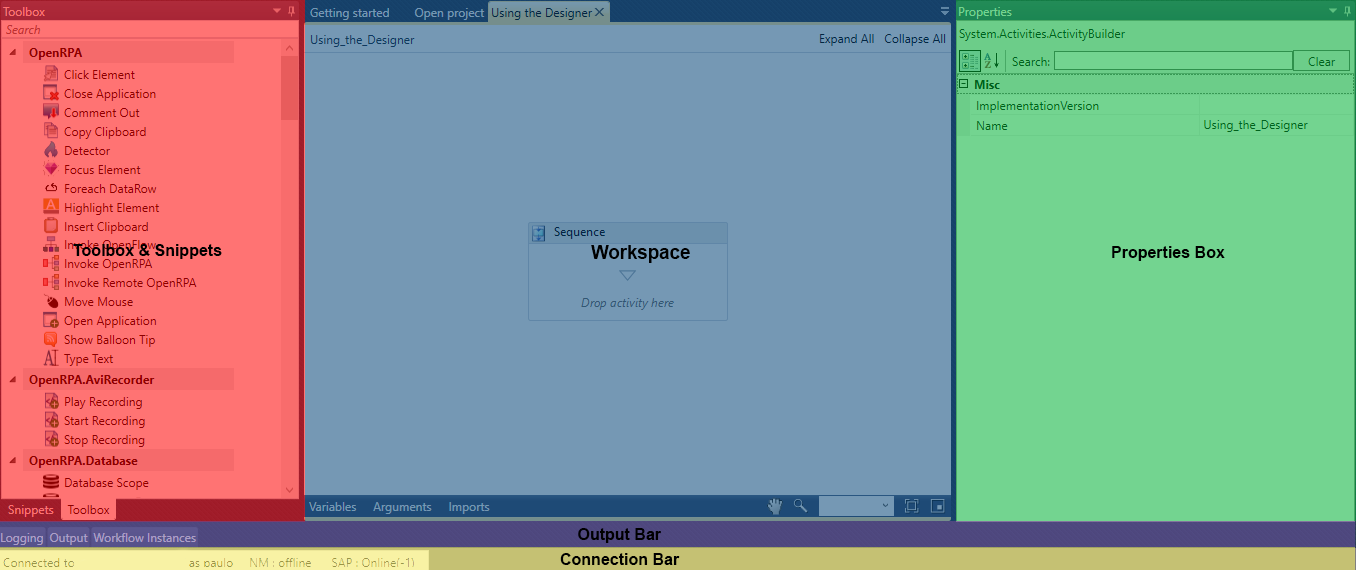Select the Focus Element activity icon
The height and width of the screenshot is (570, 1356).
[x=51, y=169]
